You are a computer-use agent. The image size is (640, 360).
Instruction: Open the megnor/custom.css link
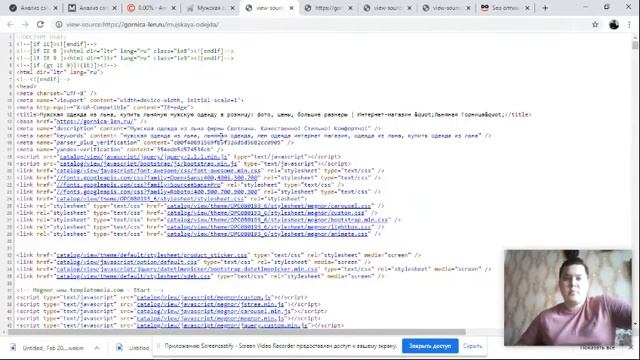pyautogui.click(x=266, y=213)
